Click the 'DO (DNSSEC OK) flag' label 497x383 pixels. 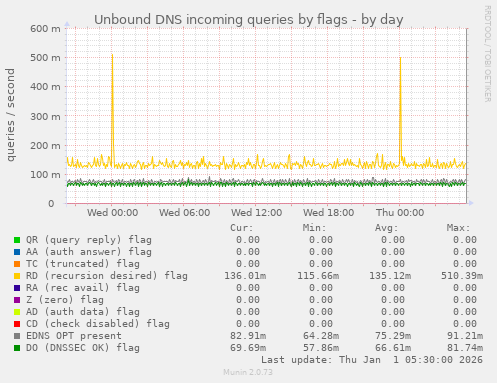click(83, 348)
